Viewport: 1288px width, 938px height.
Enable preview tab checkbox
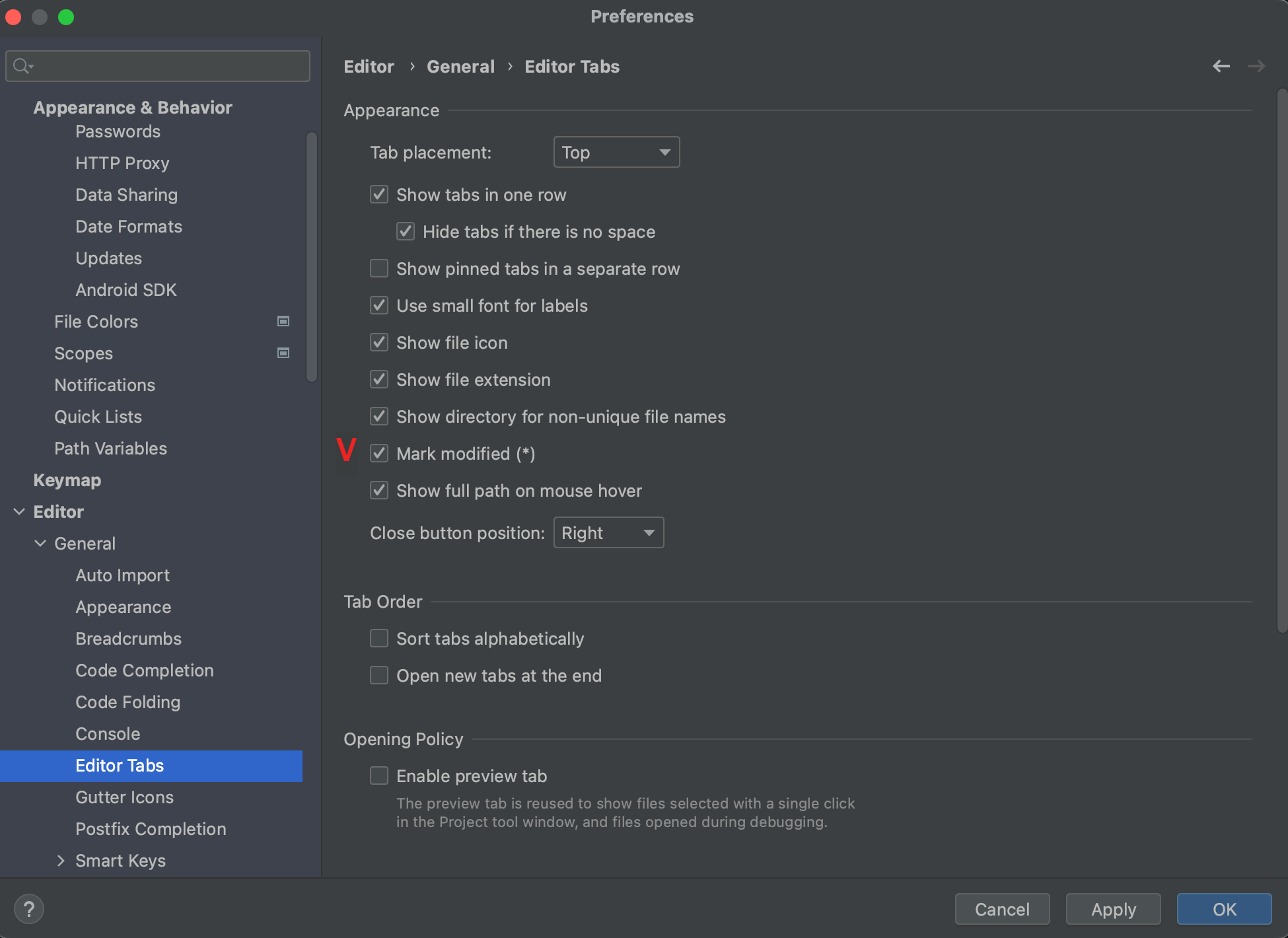(x=379, y=776)
